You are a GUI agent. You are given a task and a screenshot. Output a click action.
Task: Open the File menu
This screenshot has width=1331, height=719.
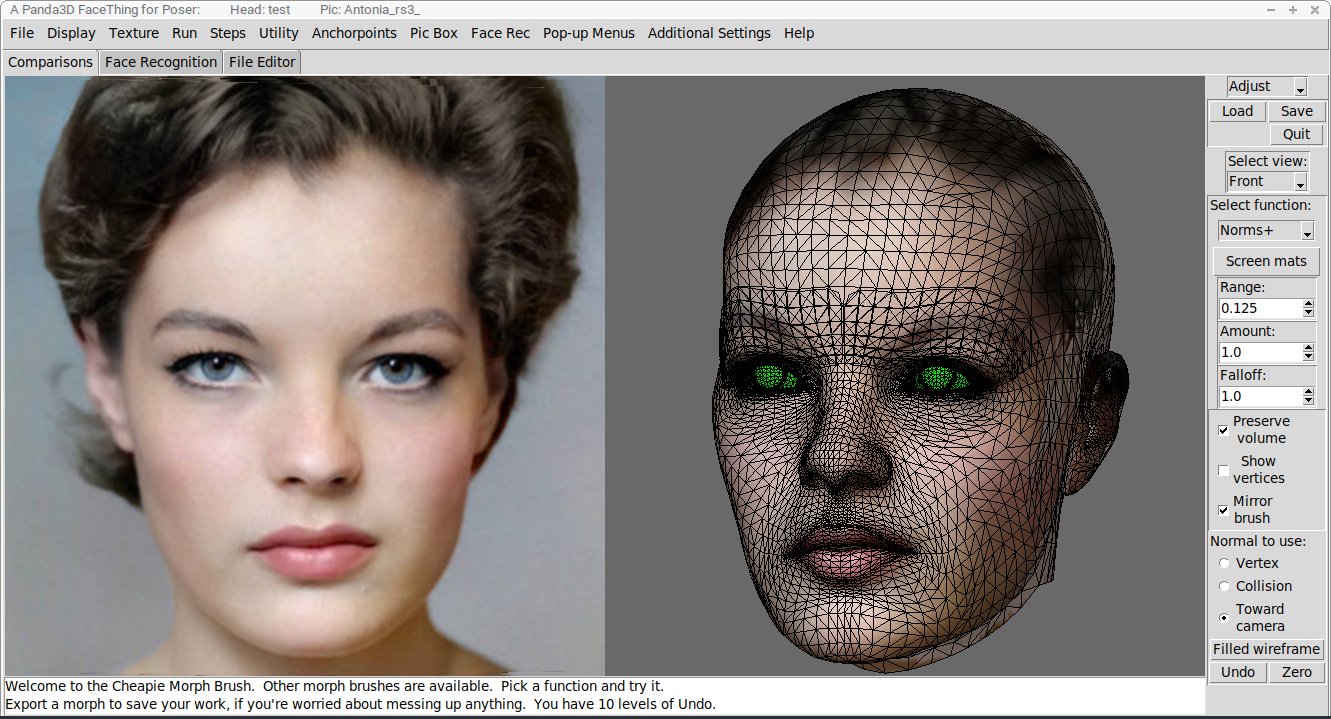click(x=22, y=33)
